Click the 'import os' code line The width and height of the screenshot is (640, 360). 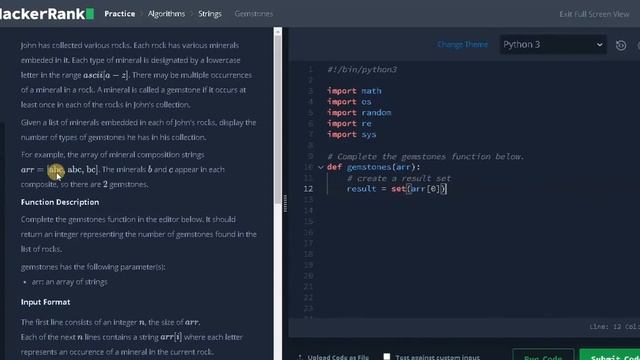click(x=349, y=102)
